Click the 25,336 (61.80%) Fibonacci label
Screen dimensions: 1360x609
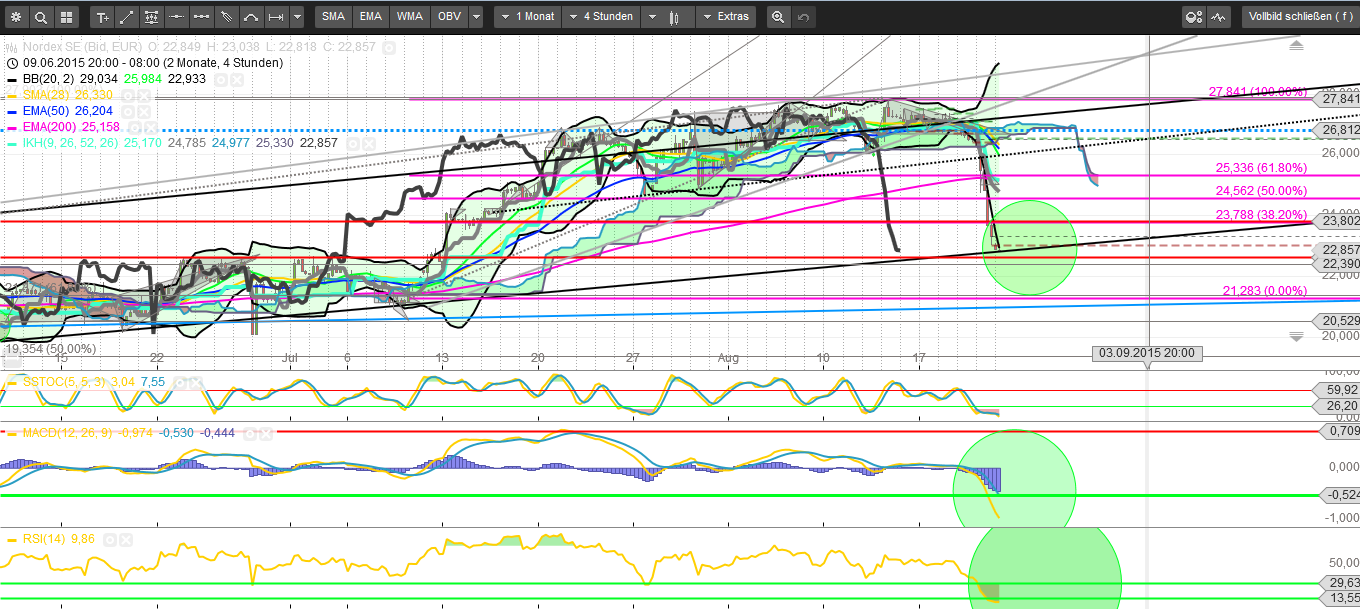pyautogui.click(x=1261, y=168)
